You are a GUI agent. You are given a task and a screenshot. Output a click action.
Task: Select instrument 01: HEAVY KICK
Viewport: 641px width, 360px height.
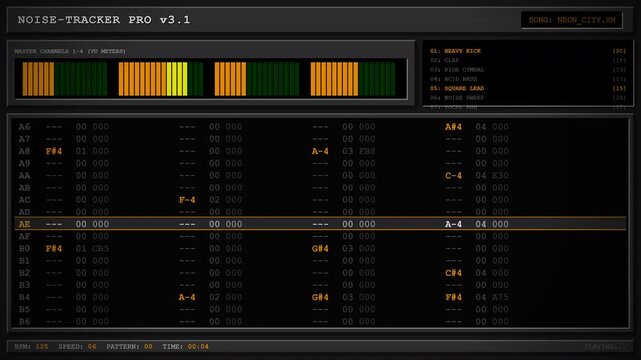point(527,51)
